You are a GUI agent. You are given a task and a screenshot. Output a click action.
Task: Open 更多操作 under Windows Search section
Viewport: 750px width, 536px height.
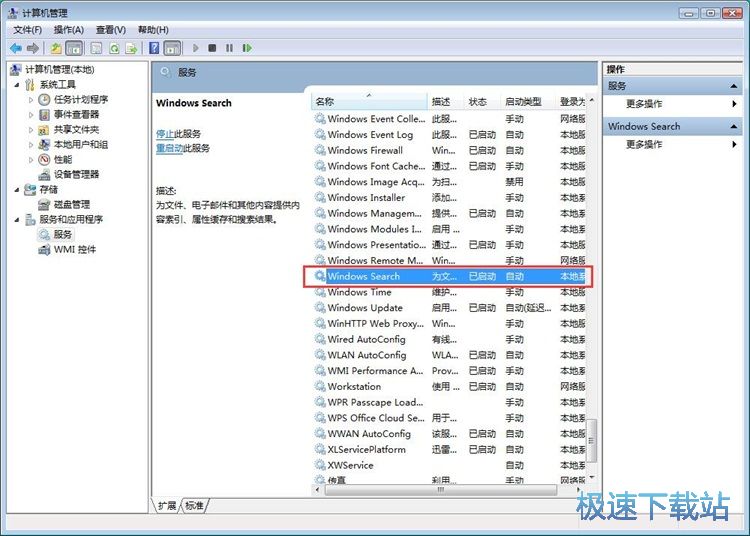(x=644, y=144)
